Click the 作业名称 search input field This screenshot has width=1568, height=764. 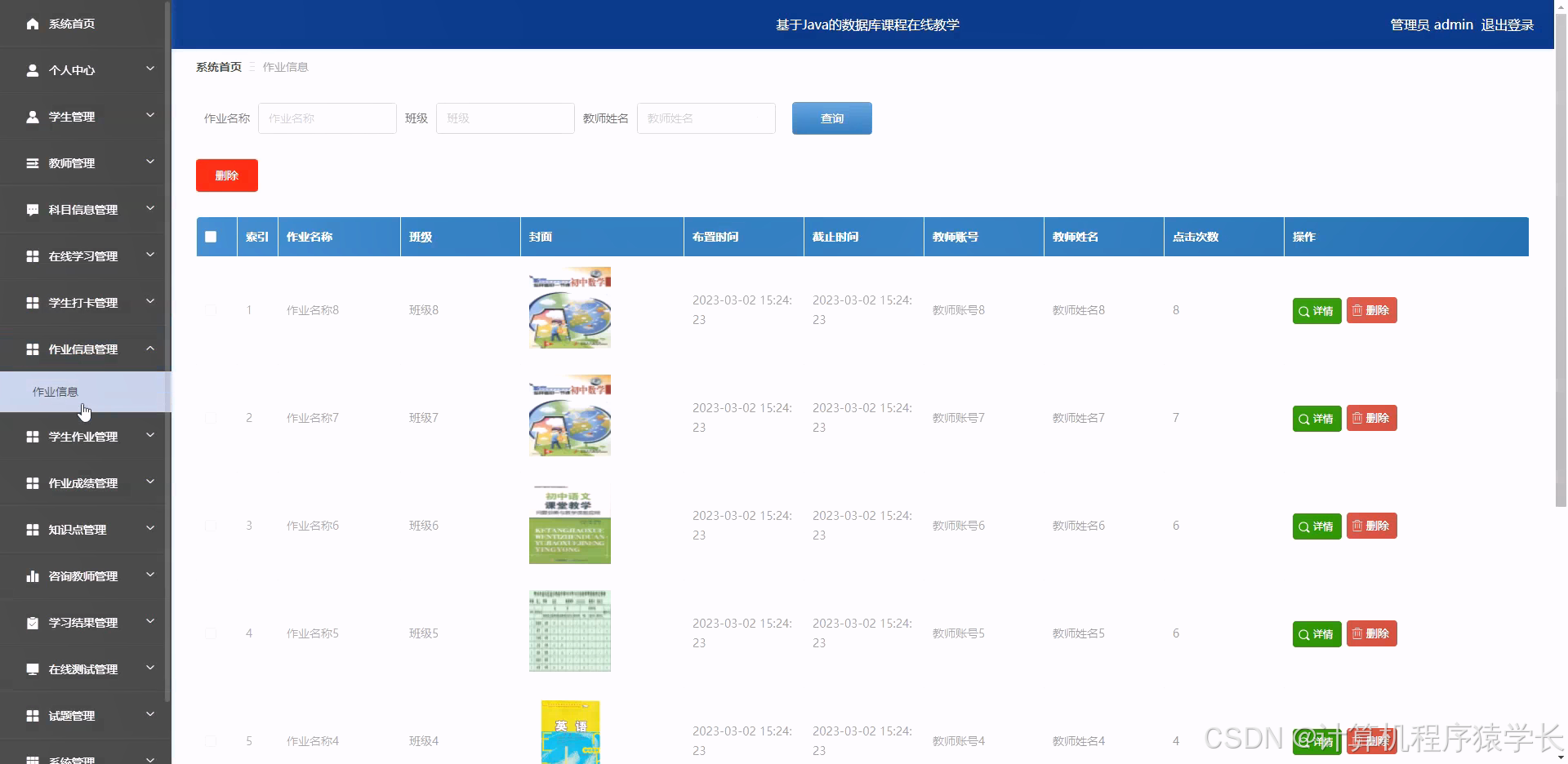[x=327, y=118]
